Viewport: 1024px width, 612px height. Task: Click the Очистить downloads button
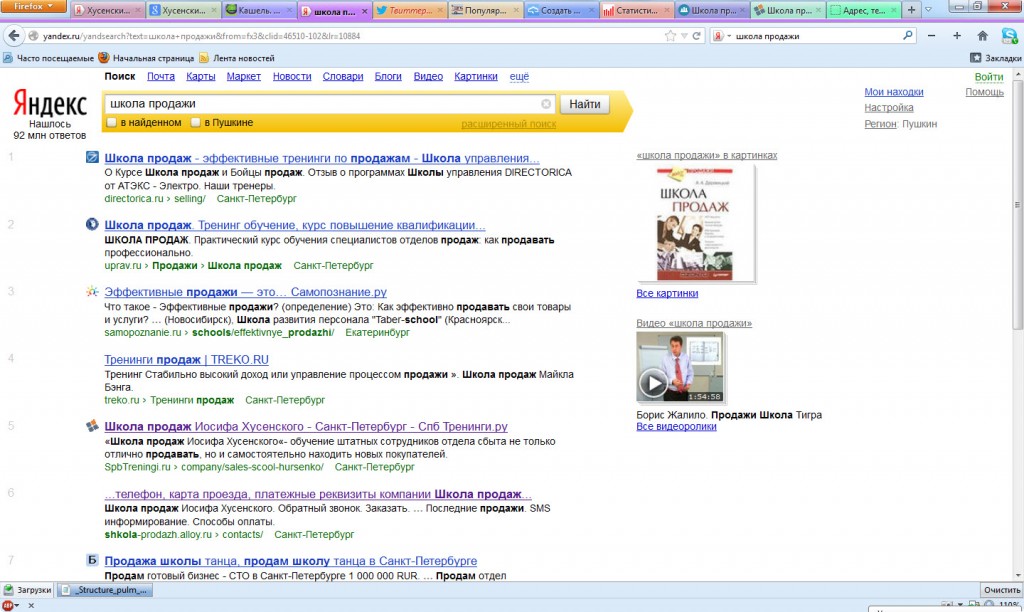click(1001, 590)
